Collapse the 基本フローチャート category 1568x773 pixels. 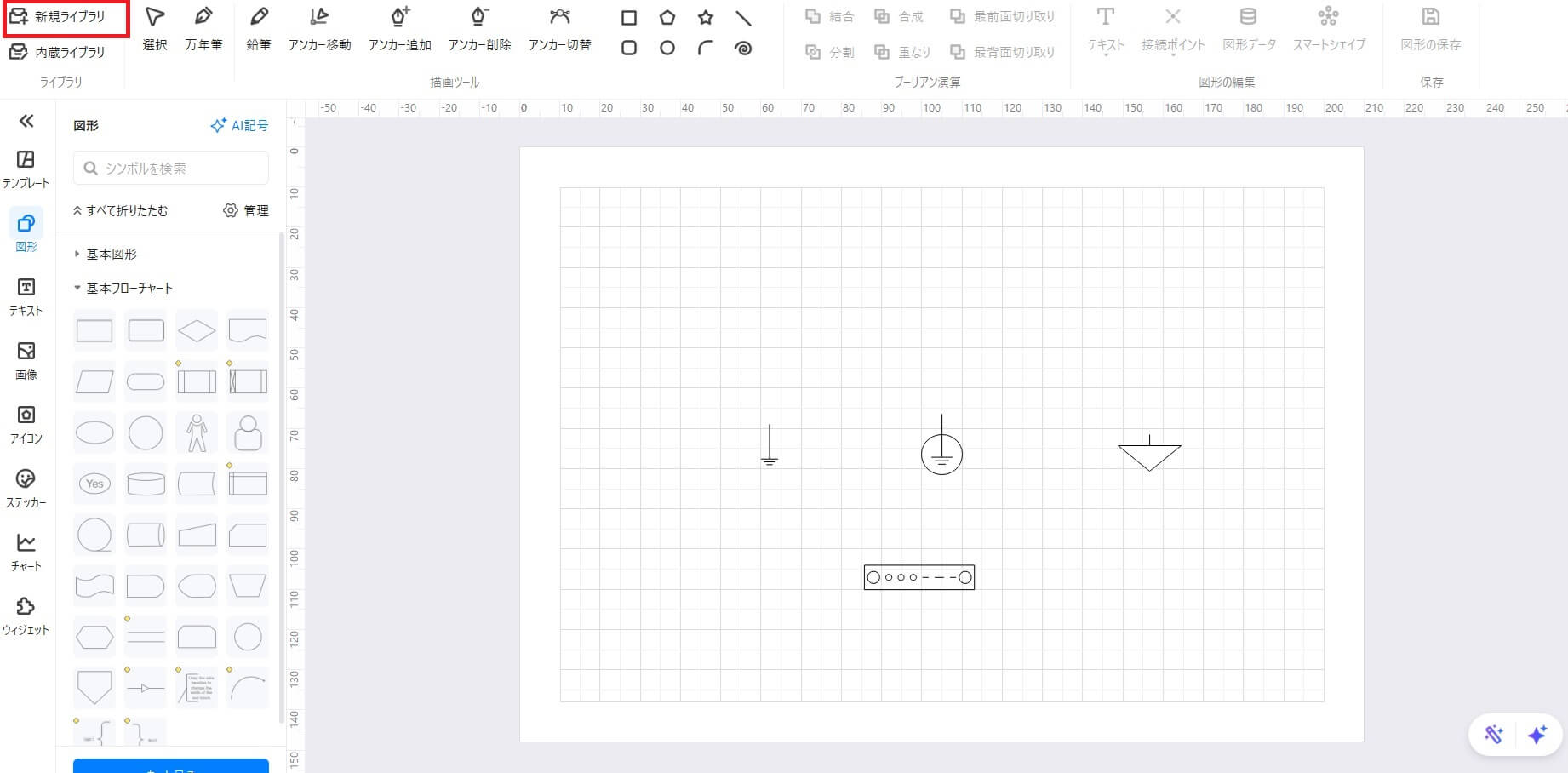tap(123, 288)
